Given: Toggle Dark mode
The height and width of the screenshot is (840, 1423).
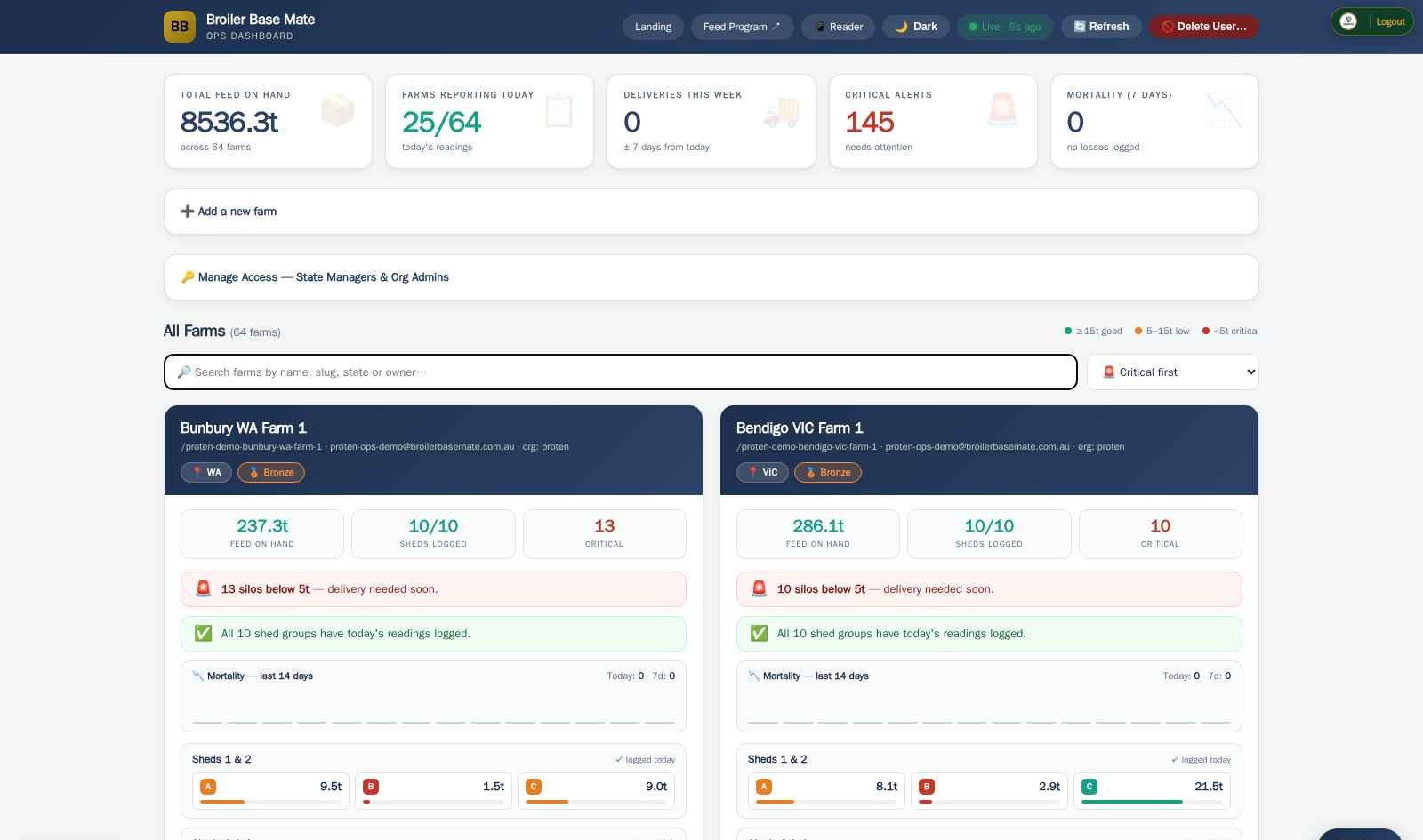Looking at the screenshot, I should [x=916, y=27].
